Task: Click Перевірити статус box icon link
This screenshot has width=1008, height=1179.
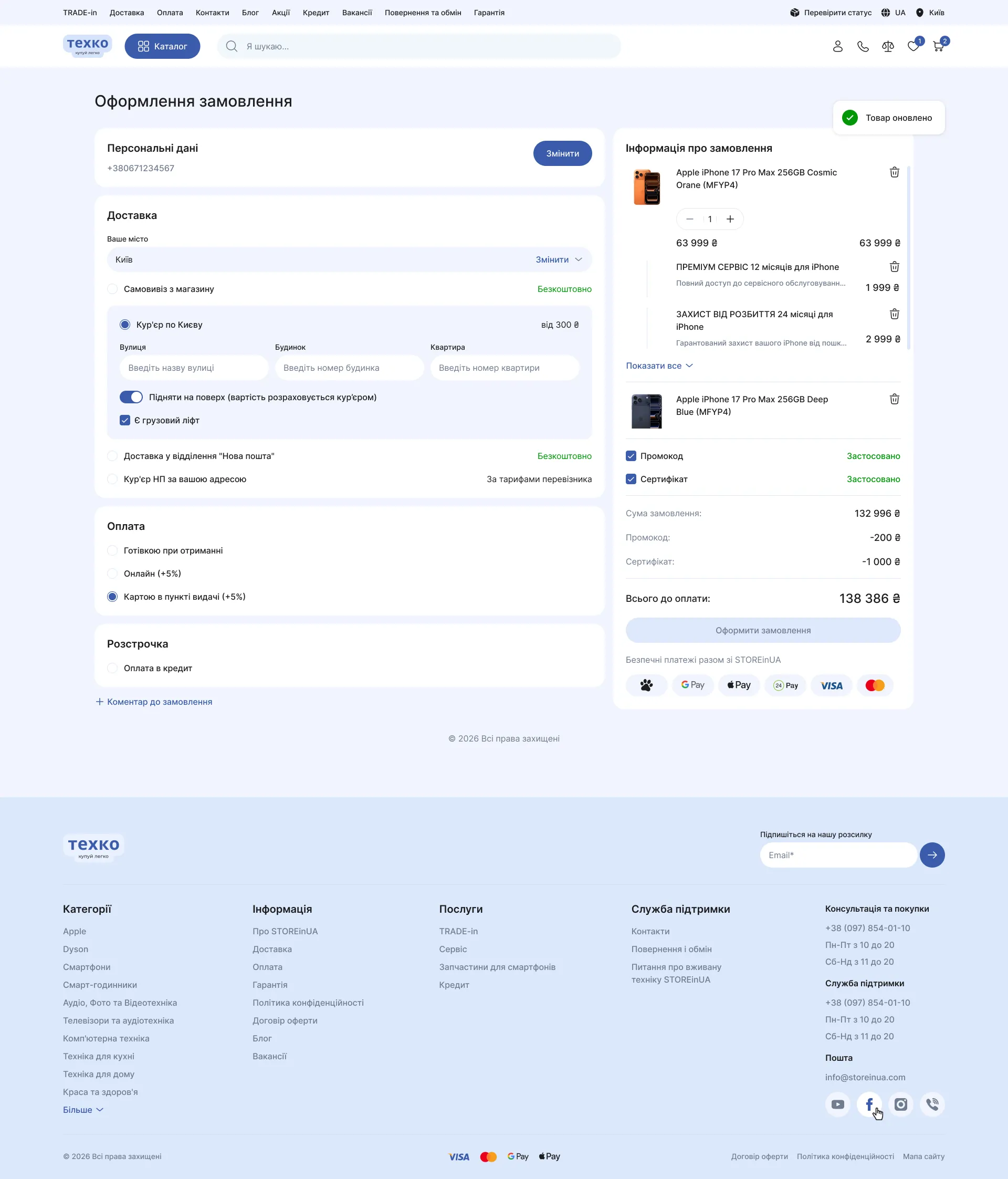Action: 831,13
